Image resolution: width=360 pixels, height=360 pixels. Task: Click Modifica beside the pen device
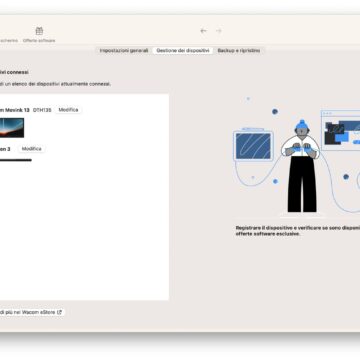(x=32, y=149)
